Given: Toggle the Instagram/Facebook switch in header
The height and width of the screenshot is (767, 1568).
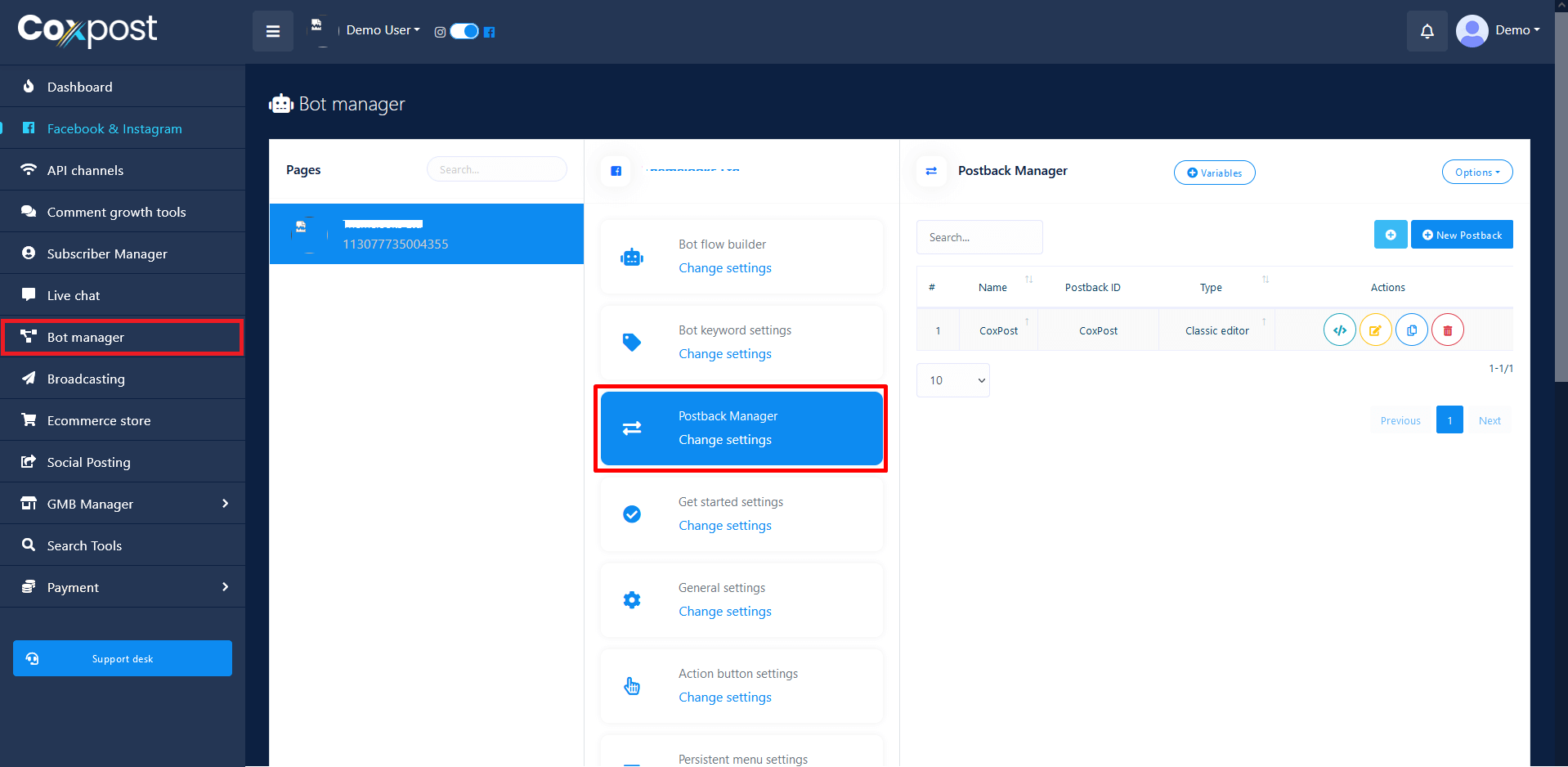Looking at the screenshot, I should 464,31.
